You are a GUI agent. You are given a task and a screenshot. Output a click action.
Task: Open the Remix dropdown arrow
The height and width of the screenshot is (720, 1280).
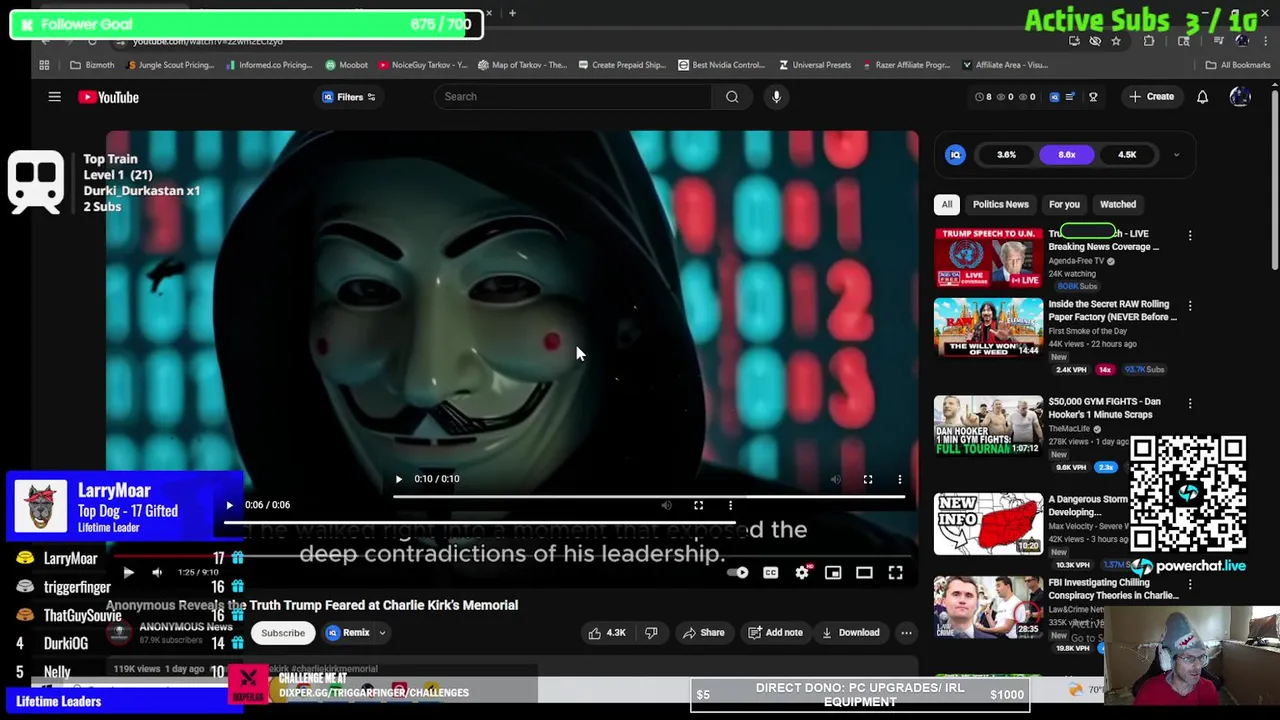click(382, 633)
